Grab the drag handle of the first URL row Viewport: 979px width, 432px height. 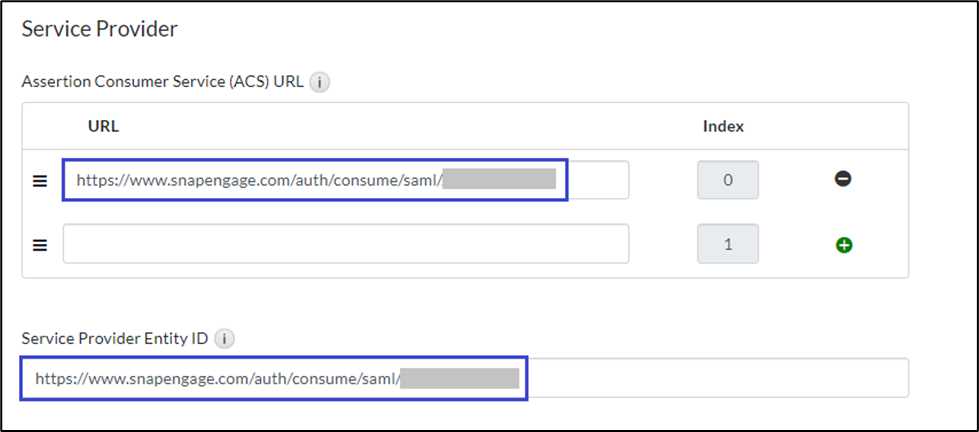click(41, 181)
